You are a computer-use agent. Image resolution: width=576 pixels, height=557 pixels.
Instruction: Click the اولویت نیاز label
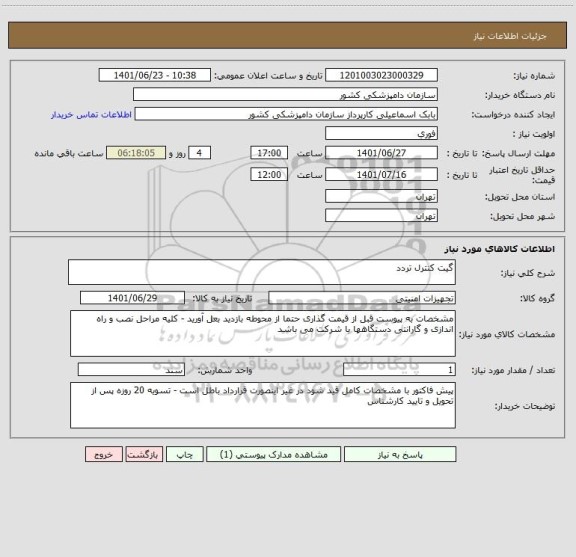(534, 134)
